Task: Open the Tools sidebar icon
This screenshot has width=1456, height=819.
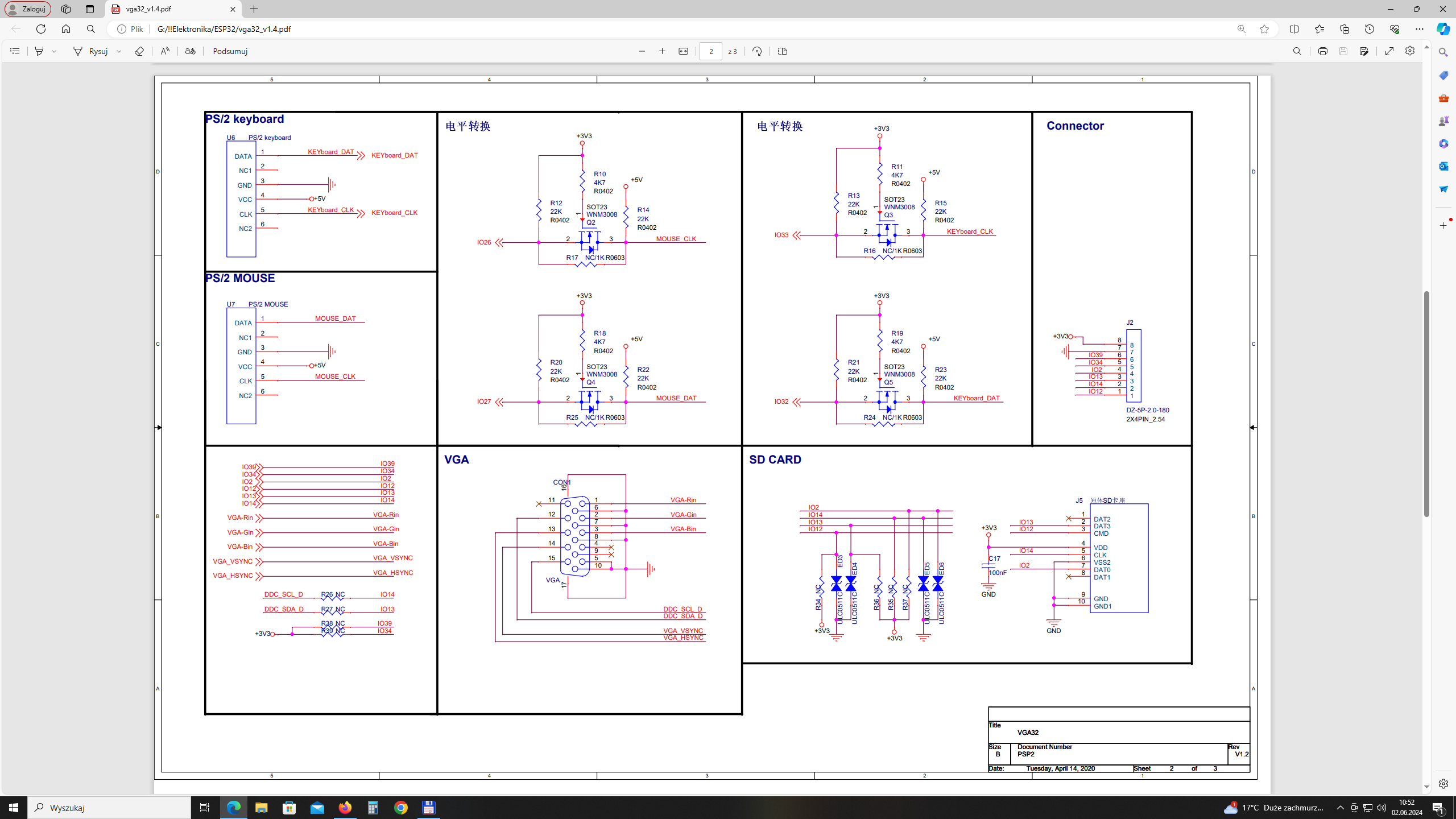Action: 1443,98
